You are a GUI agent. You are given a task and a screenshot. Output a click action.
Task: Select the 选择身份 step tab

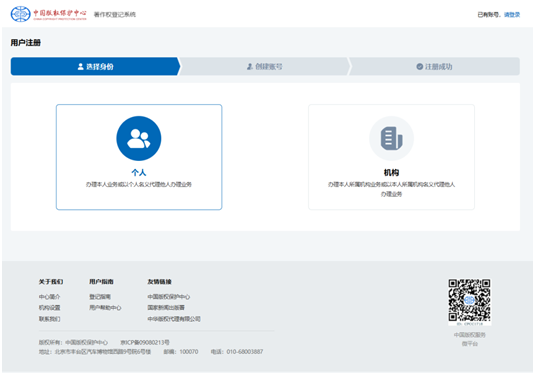click(x=95, y=66)
